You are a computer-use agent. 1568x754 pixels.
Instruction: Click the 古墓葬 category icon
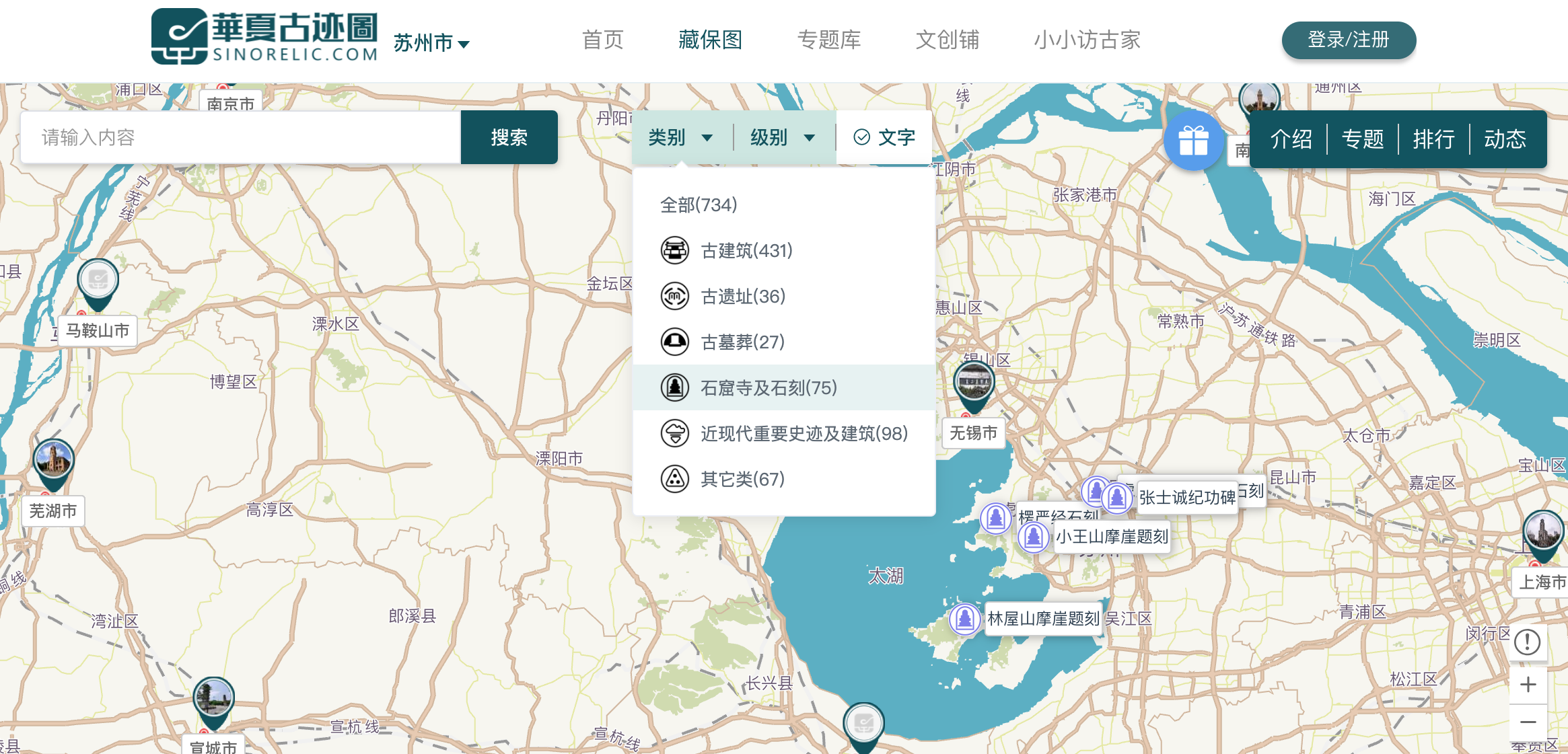click(x=674, y=342)
